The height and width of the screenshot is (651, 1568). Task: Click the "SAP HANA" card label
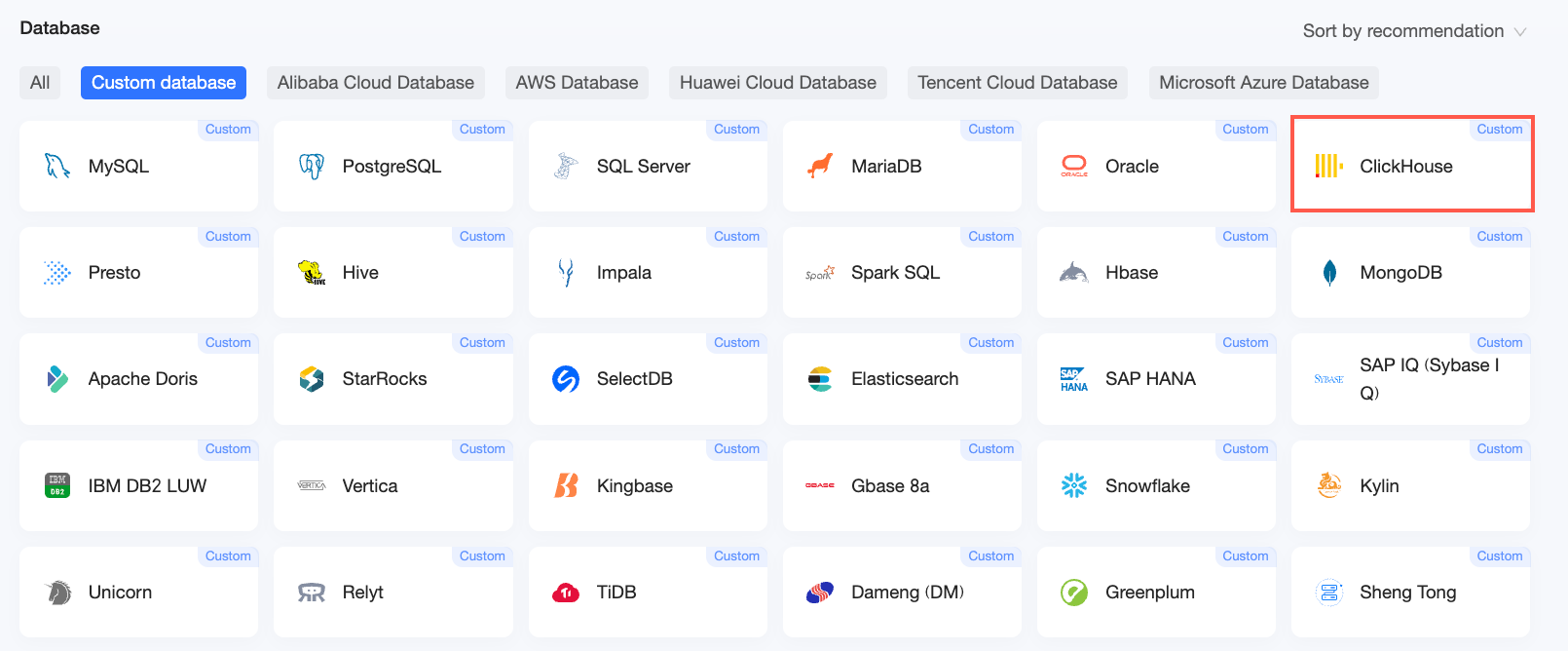click(x=1150, y=379)
